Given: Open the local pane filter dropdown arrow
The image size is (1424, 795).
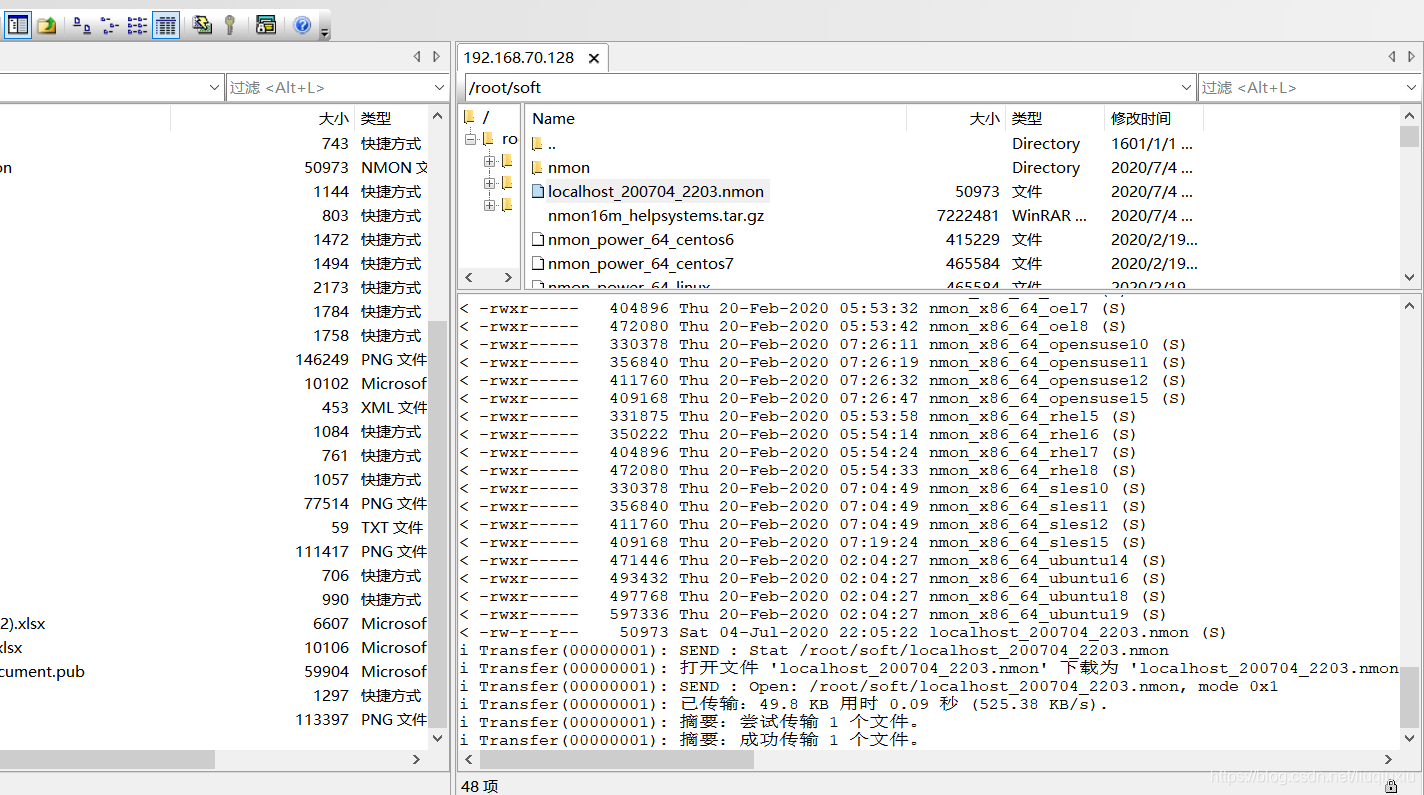Looking at the screenshot, I should [440, 88].
